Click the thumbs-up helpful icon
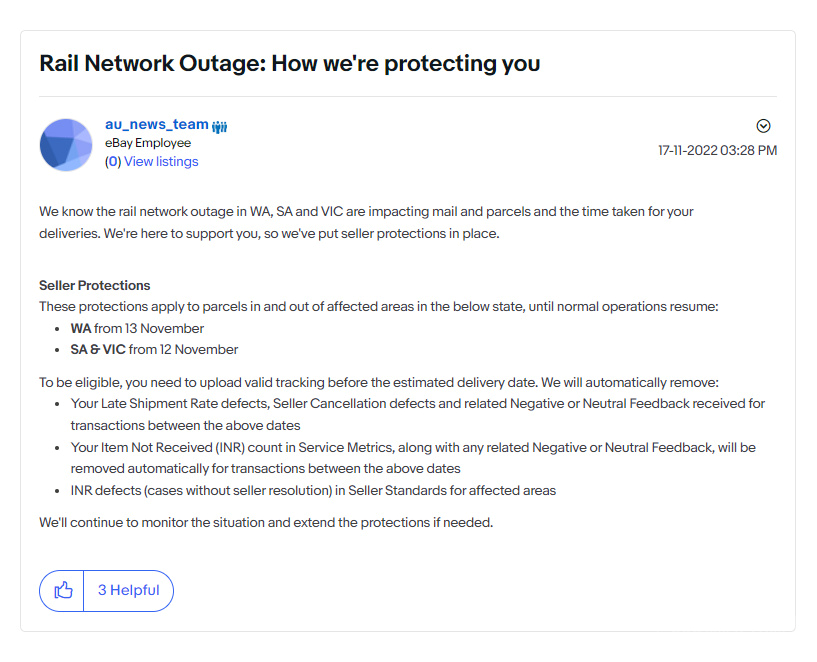Image resolution: width=817 pixels, height=662 pixels. [63, 590]
